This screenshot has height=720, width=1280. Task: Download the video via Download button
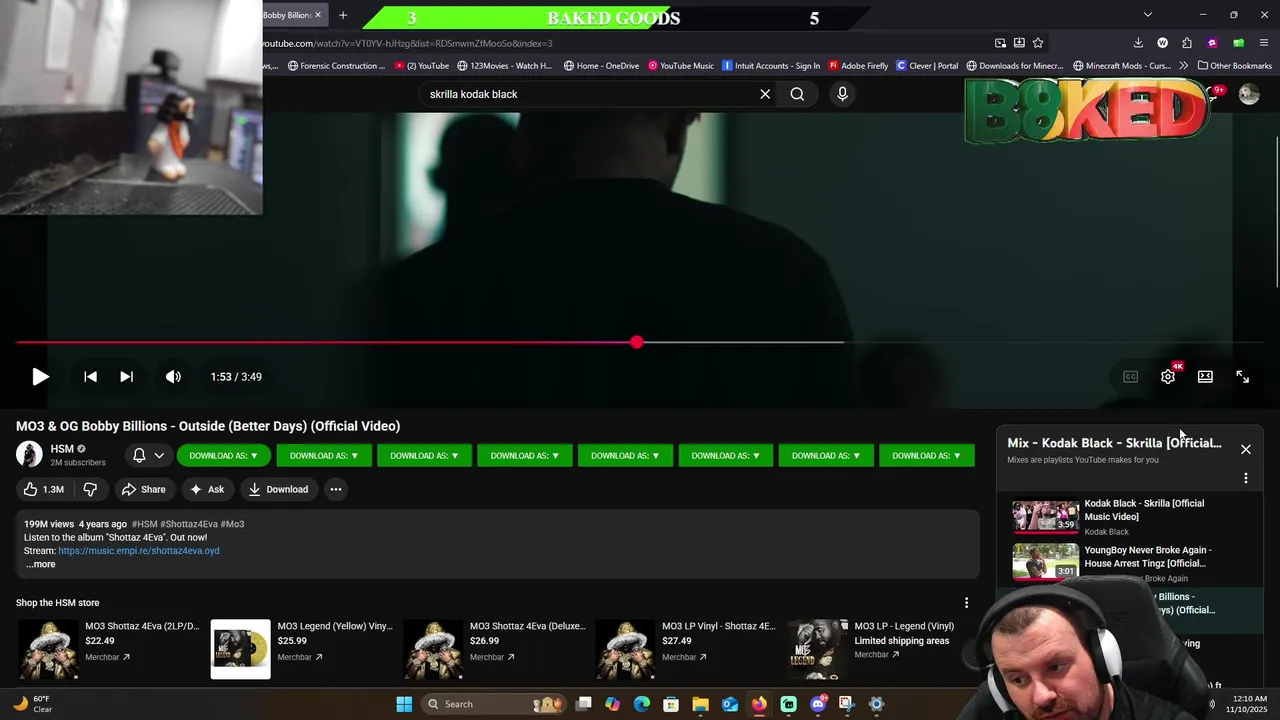tap(278, 489)
